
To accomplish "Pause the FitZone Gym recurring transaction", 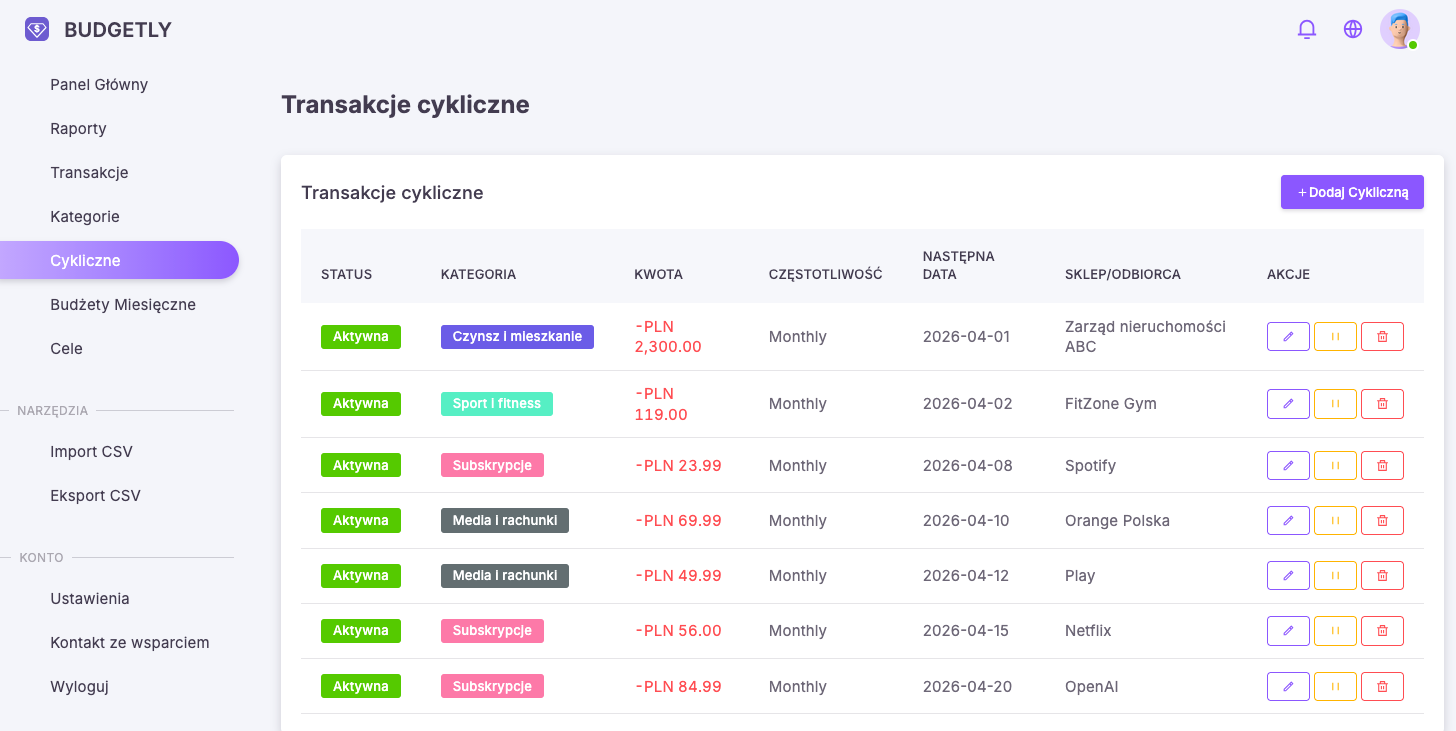I will (1335, 404).
